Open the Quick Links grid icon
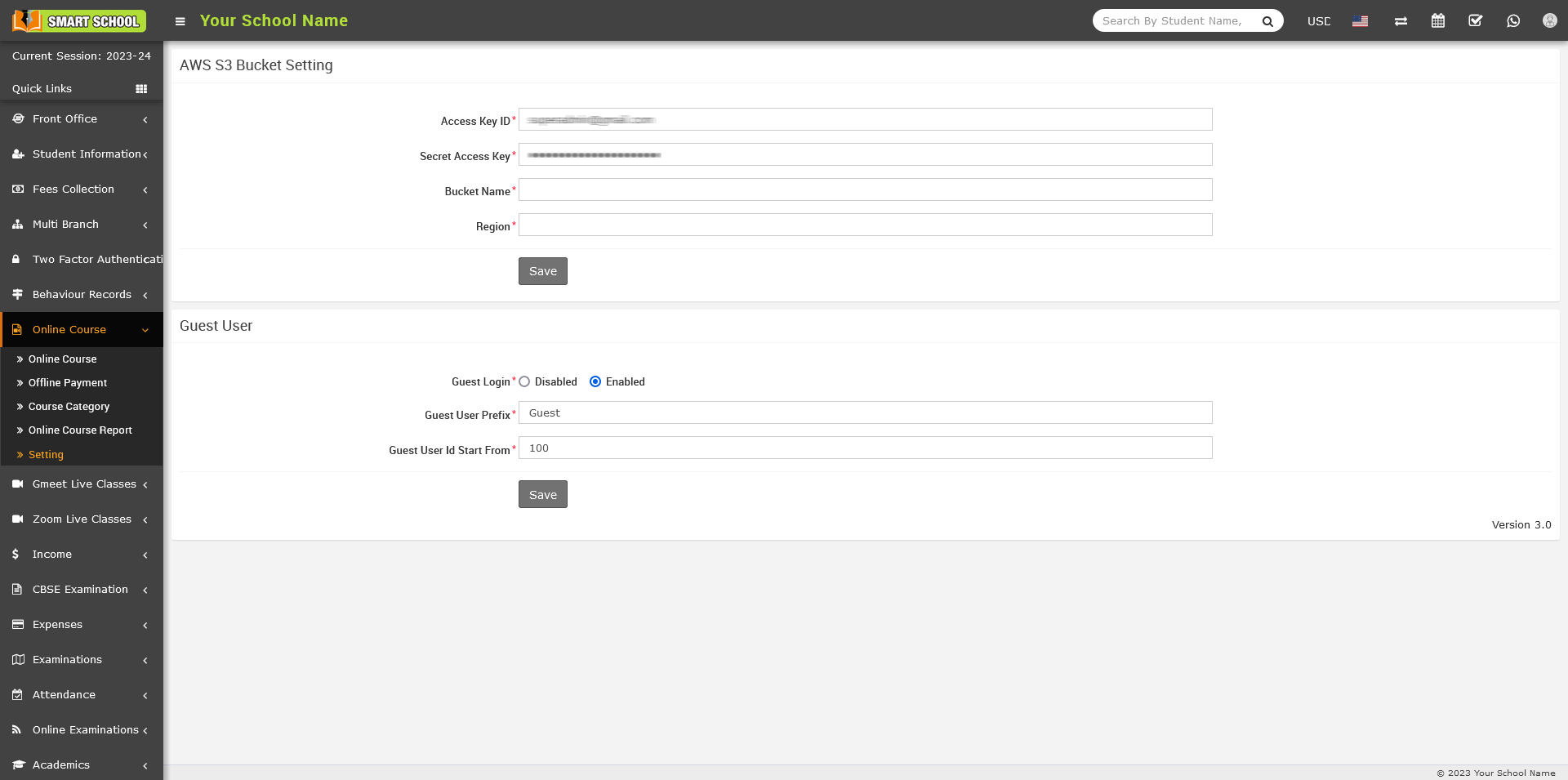 click(x=141, y=89)
